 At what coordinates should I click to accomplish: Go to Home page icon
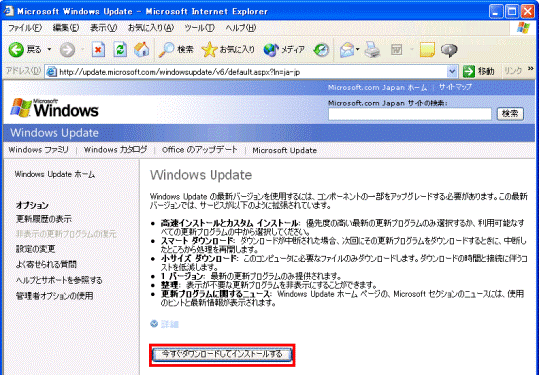click(x=141, y=50)
